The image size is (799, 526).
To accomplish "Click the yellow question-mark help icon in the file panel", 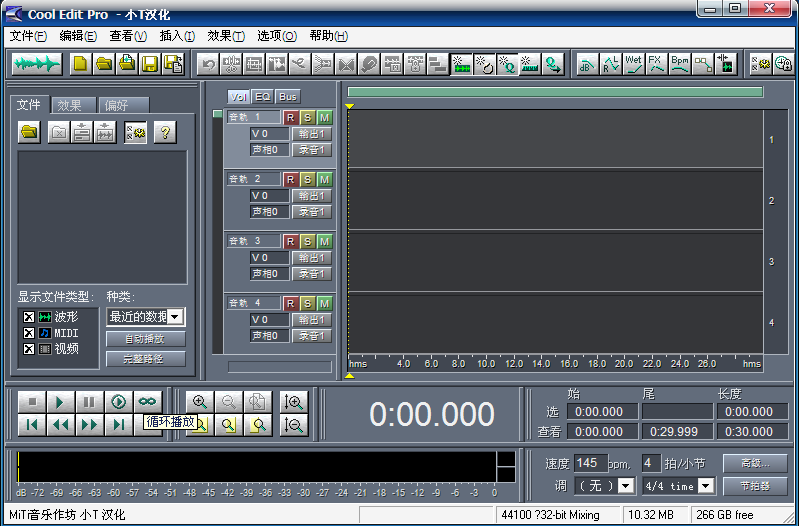I will pyautogui.click(x=165, y=133).
